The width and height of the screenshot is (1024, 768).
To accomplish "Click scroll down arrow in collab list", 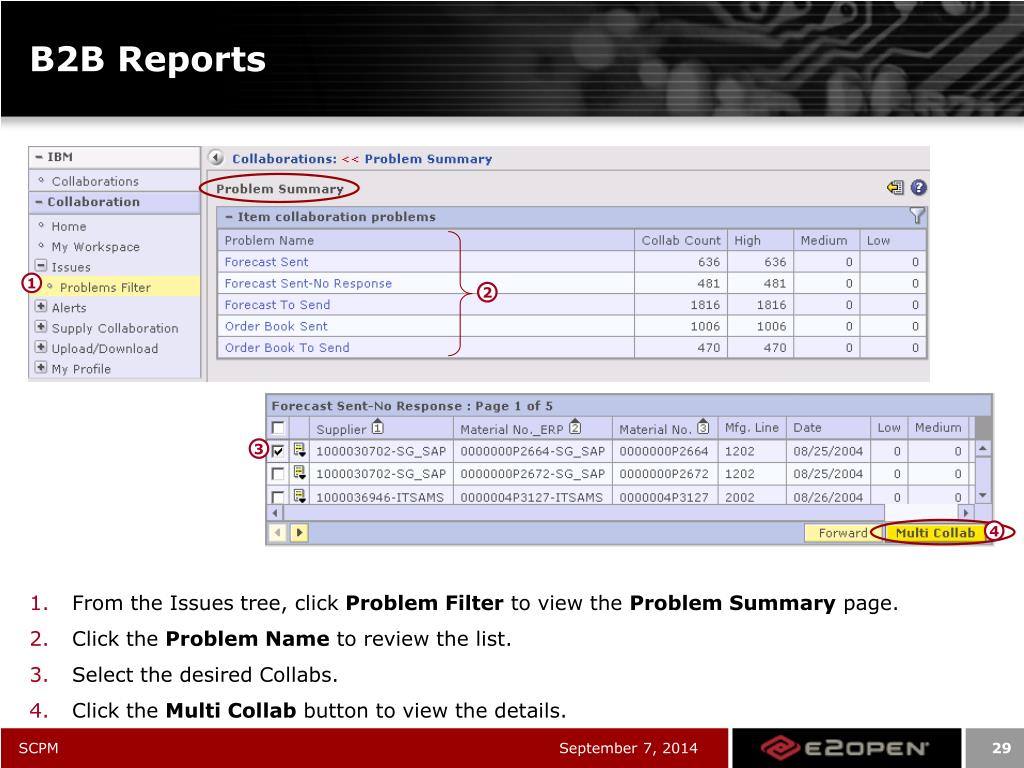I will point(983,496).
